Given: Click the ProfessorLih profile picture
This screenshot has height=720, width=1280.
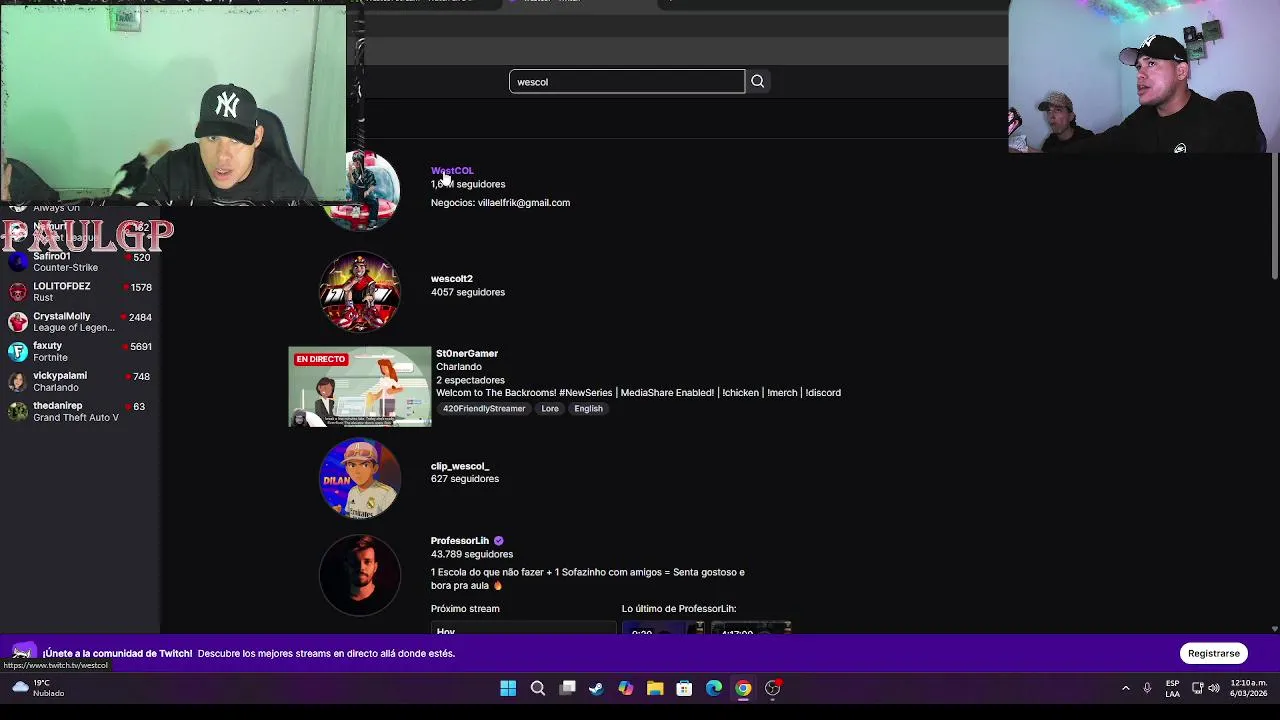Looking at the screenshot, I should coord(359,575).
